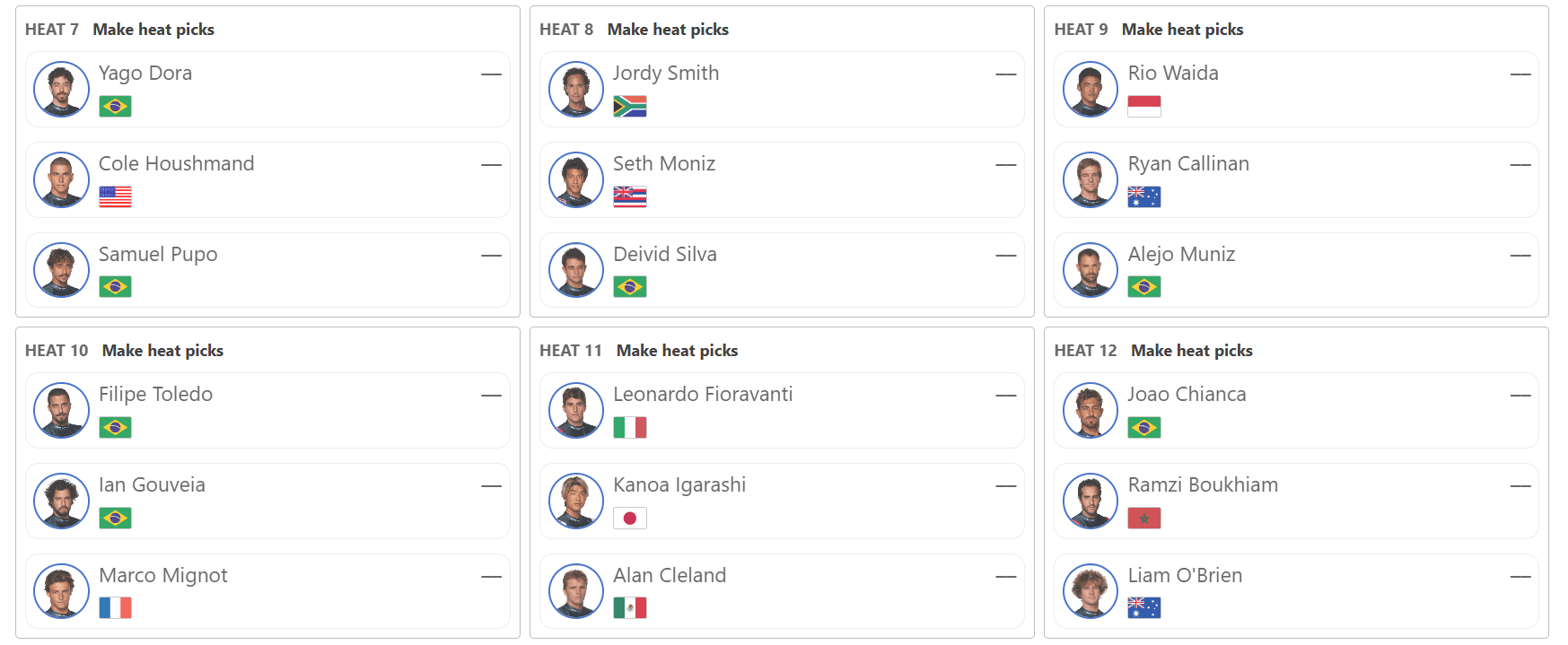Click Jordy Smith's South Africa flag icon
This screenshot has height=645, width=1568.
[629, 106]
